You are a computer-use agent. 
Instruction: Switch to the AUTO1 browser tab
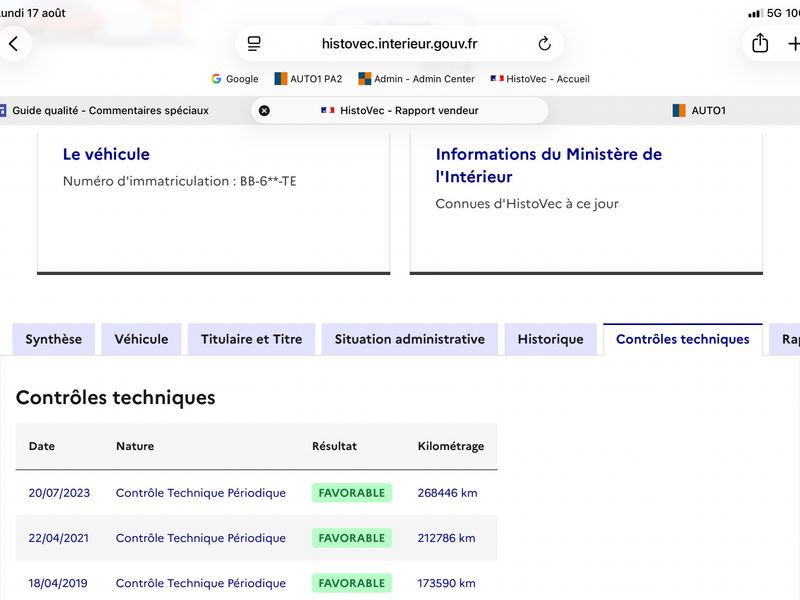coord(699,111)
